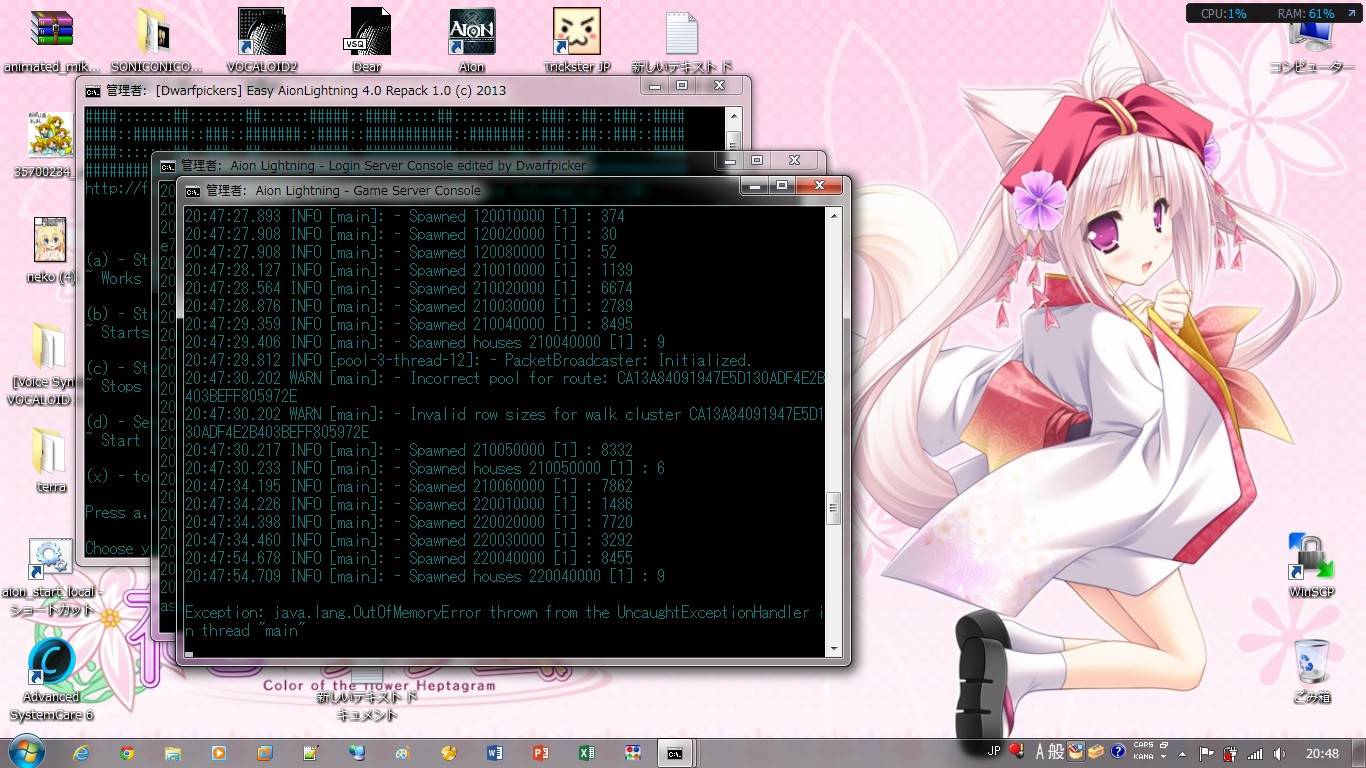Toggle the KANA lock indicator

click(1144, 757)
